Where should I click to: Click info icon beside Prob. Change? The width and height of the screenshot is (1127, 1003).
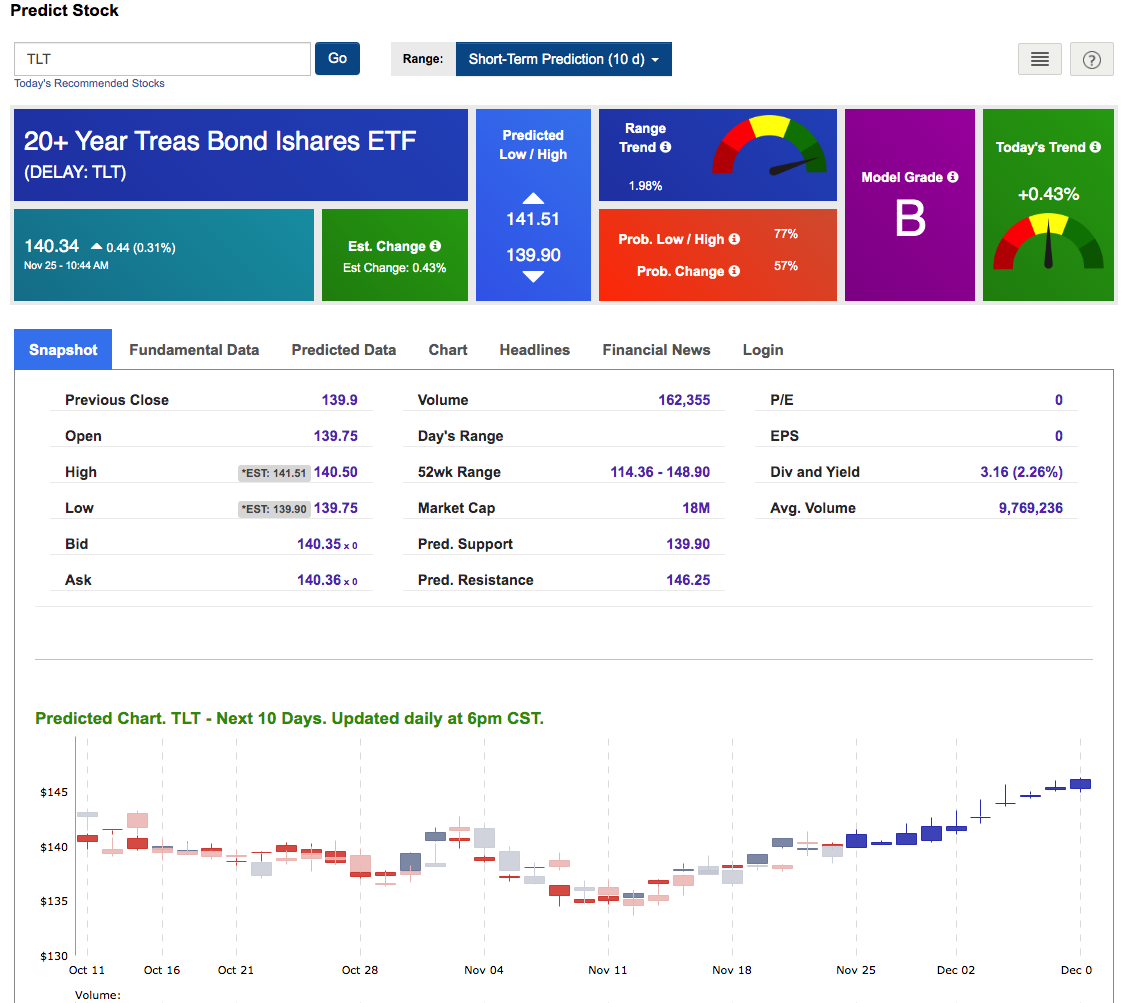[x=734, y=271]
